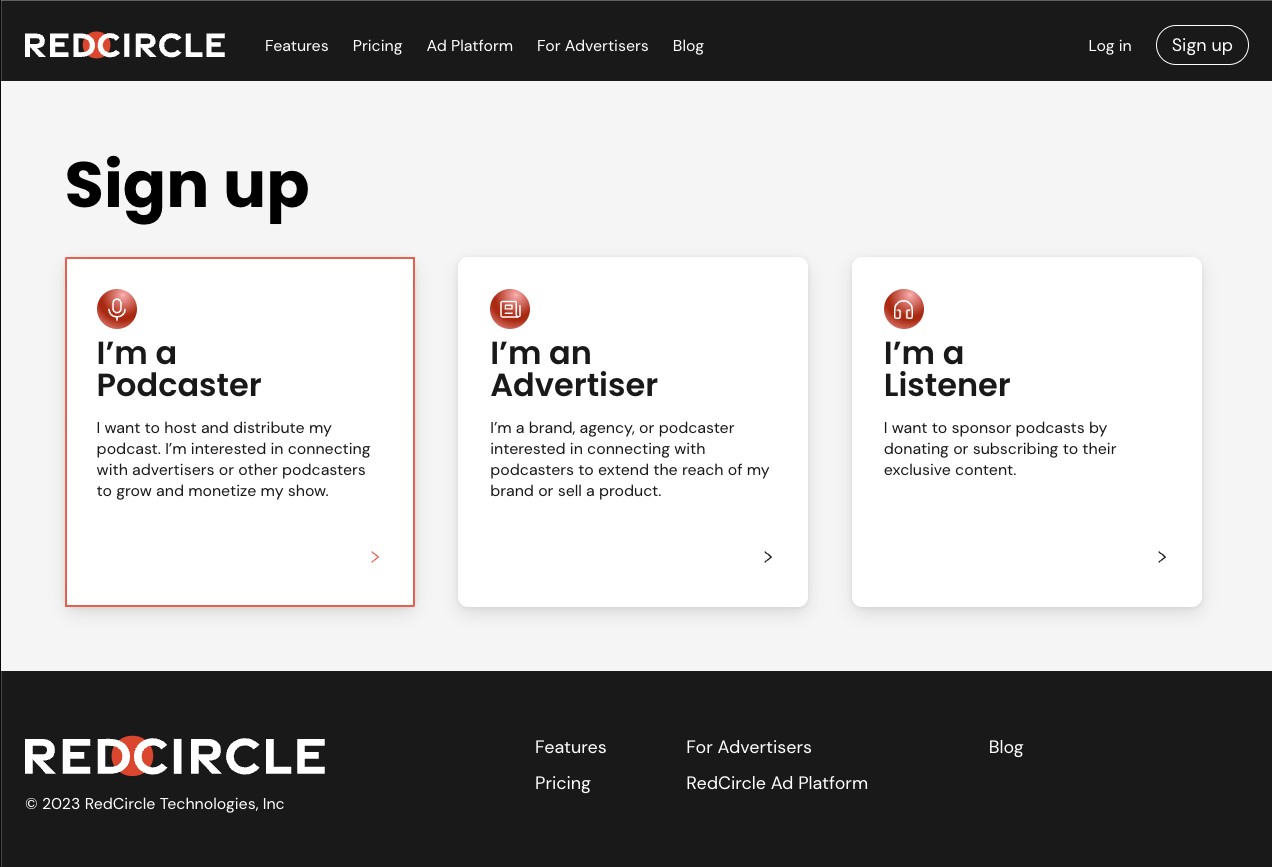
Task: Open For Advertisers in the top navigation
Action: (593, 46)
